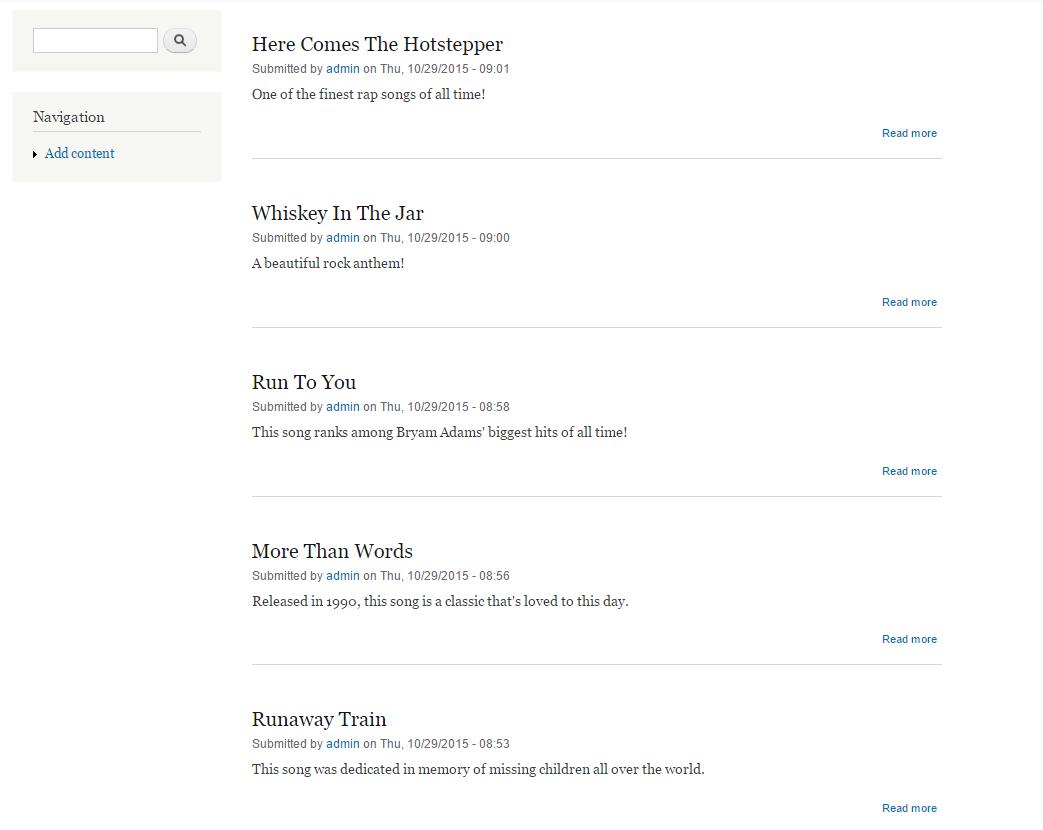Click text about missing children dedication

[478, 769]
